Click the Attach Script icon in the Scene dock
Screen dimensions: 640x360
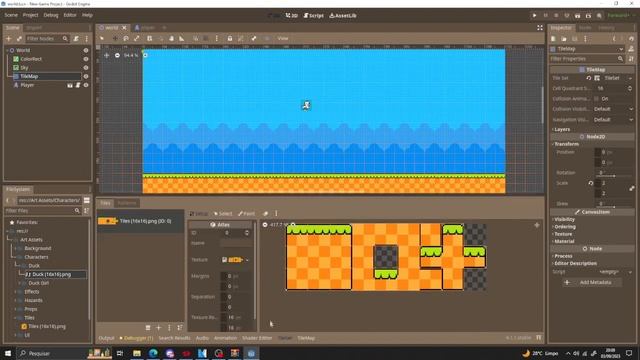tap(76, 38)
